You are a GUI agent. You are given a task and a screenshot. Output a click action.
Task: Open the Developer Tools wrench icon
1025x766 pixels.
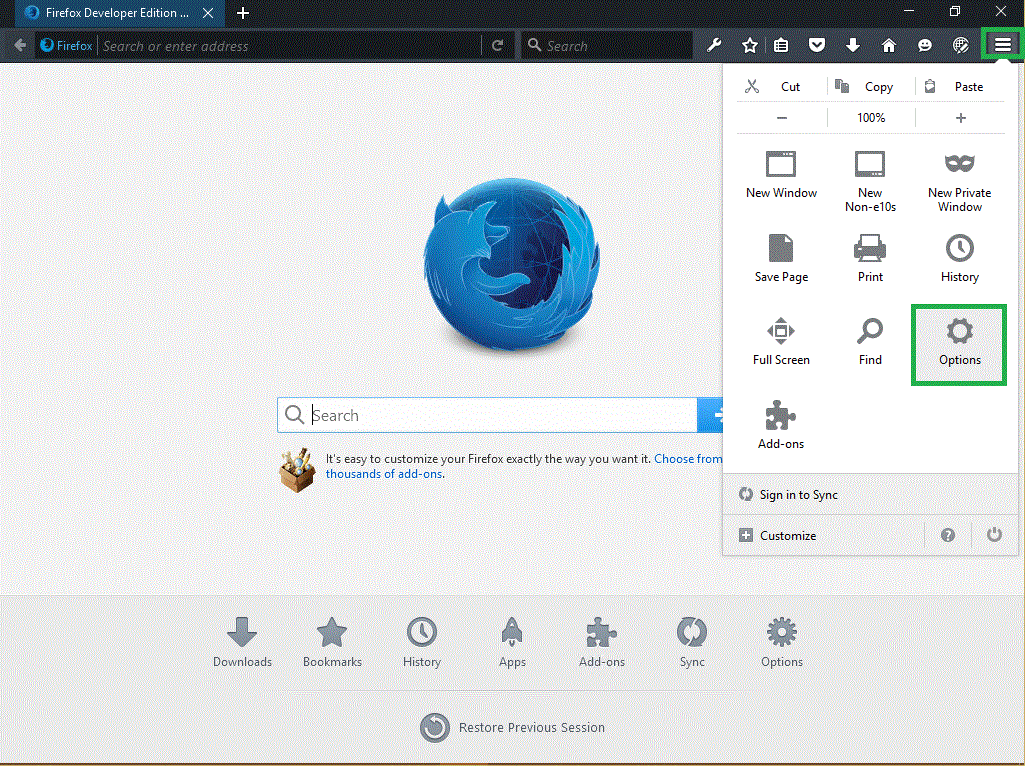[714, 45]
